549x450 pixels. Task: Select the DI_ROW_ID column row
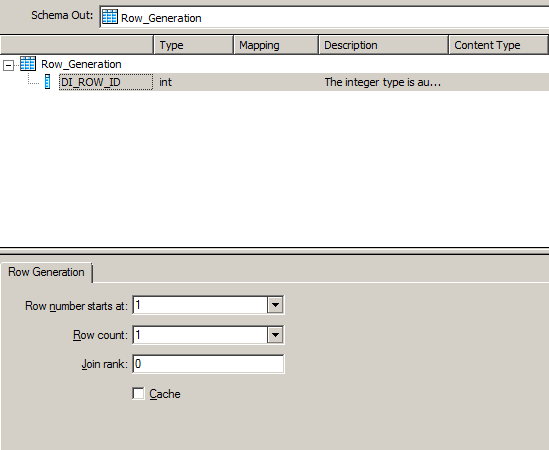click(274, 82)
